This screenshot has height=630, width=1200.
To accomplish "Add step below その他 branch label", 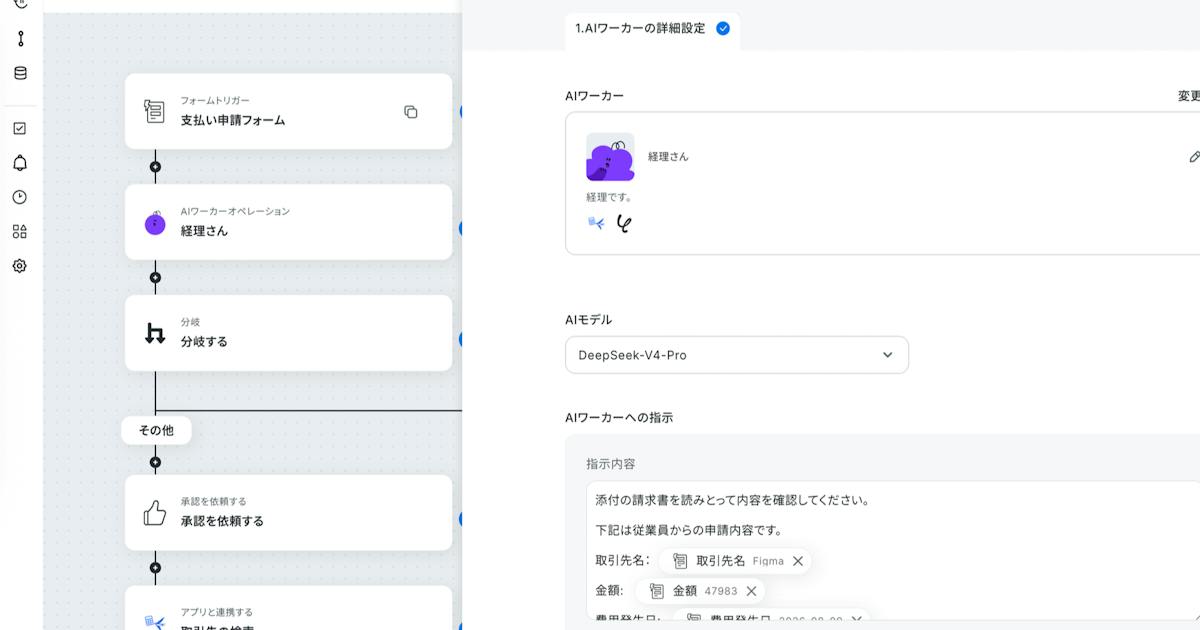I will coord(155,462).
